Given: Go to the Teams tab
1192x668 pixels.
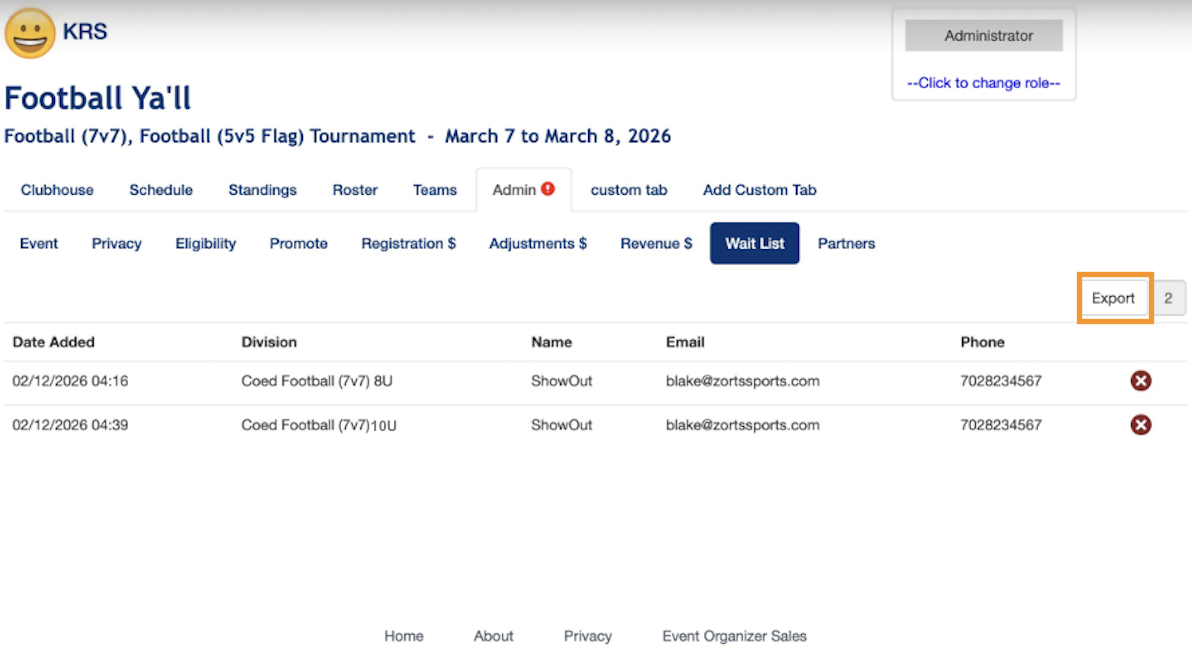Looking at the screenshot, I should point(435,190).
